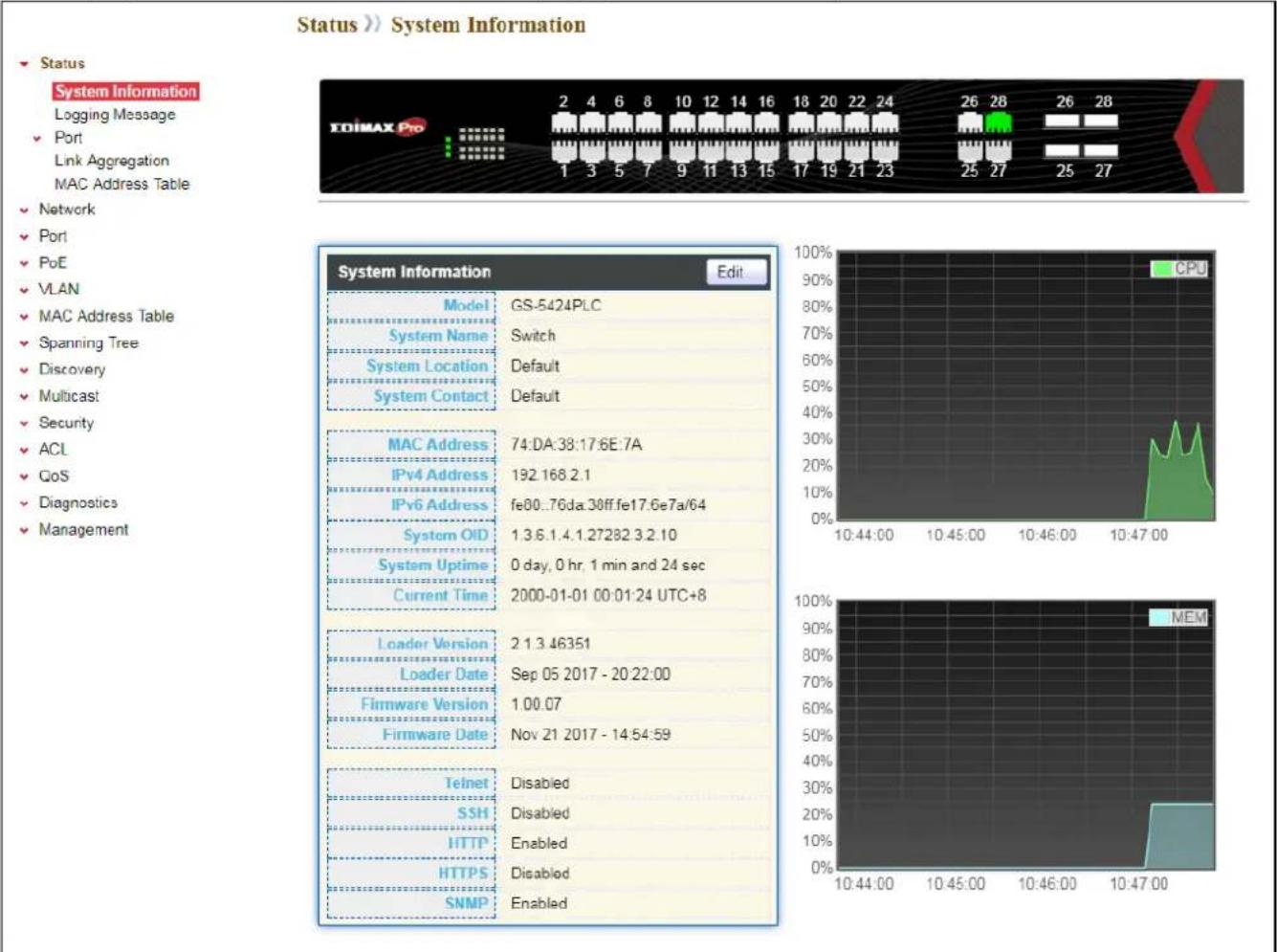Open top-level MAC Address Table menu
This screenshot has width=1277, height=952.
pos(106,316)
